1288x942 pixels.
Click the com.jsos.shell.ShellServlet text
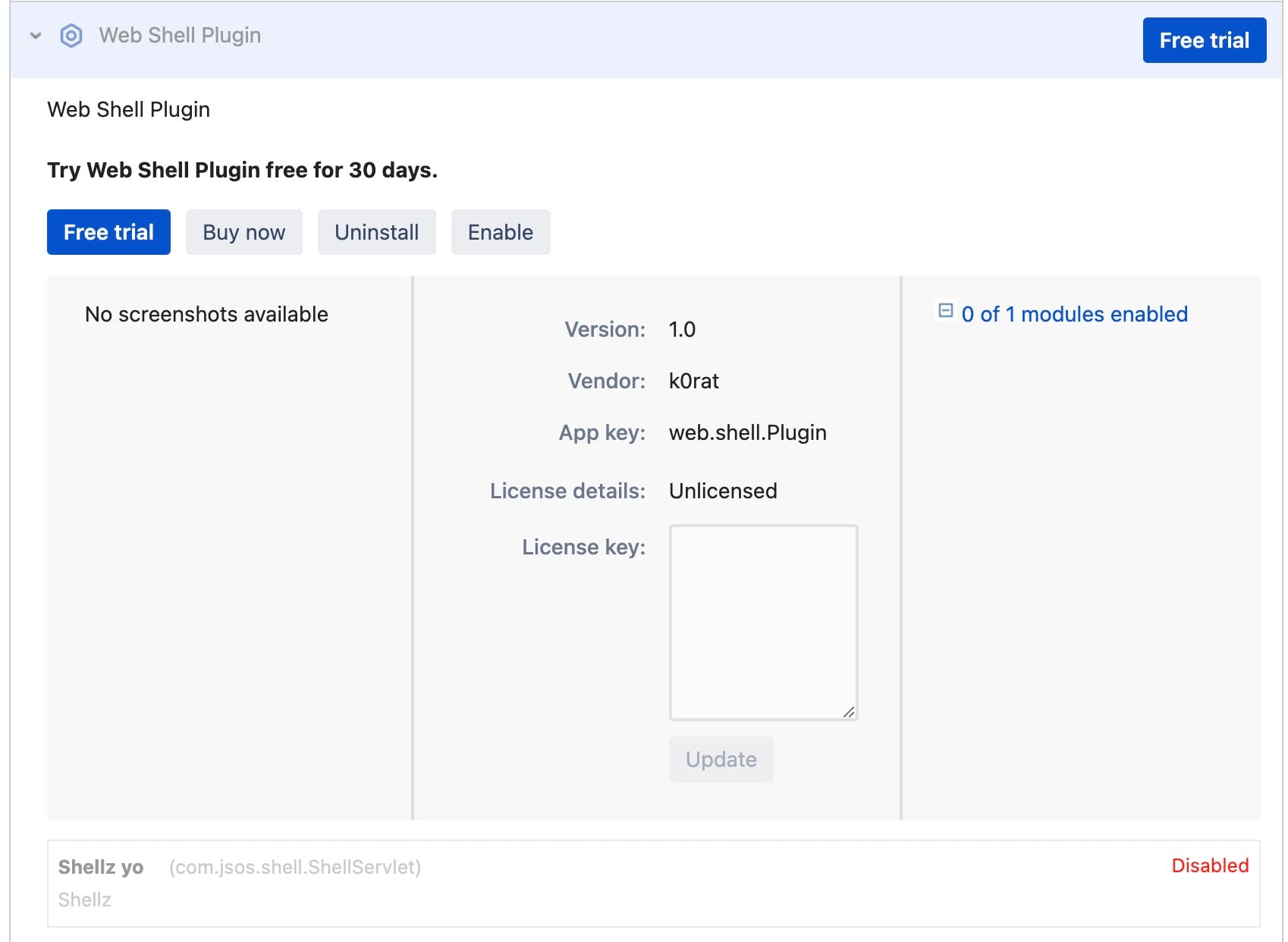(x=295, y=867)
